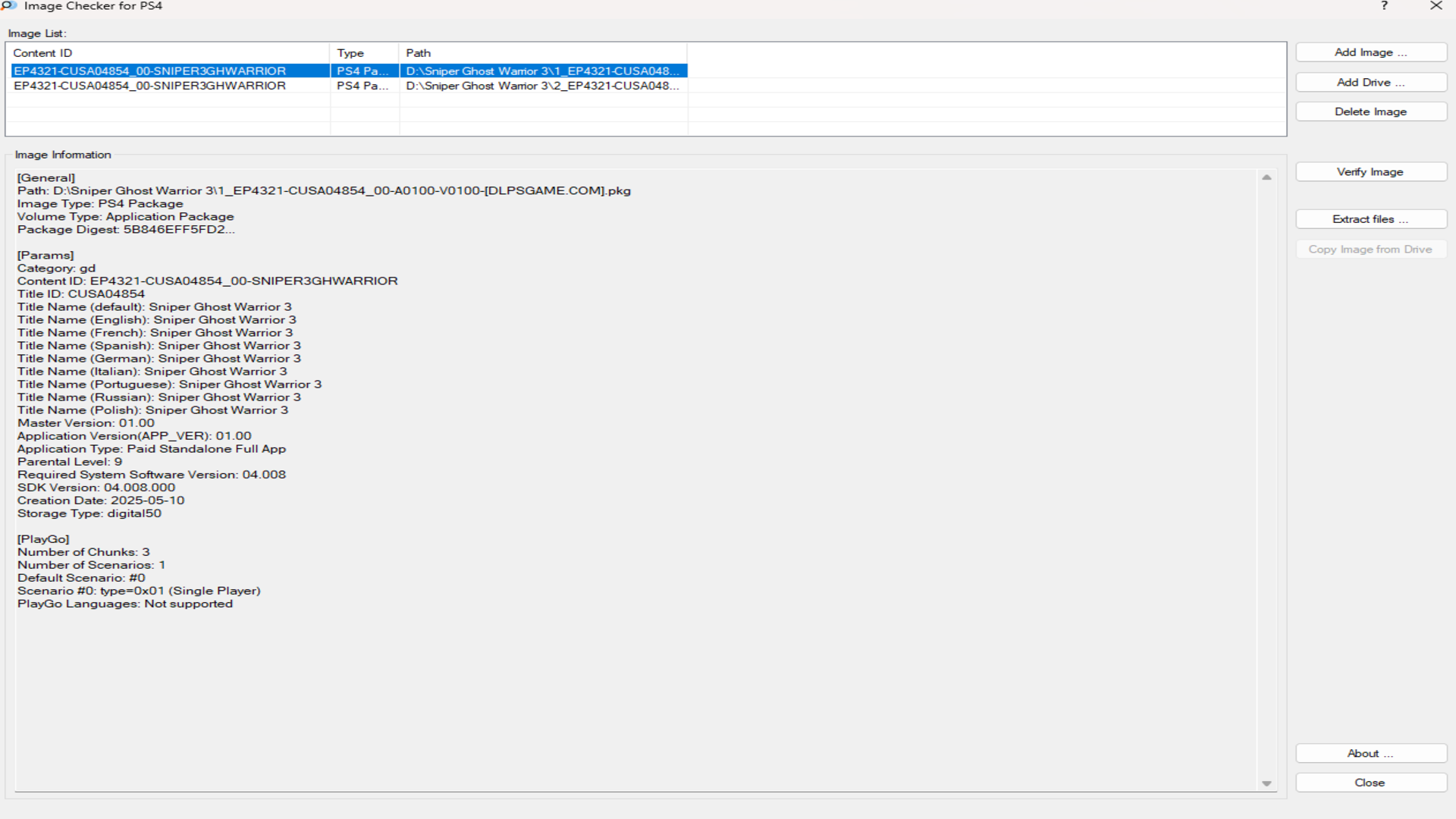Click the Content ID line in Params
This screenshot has width=1456, height=819.
(207, 281)
